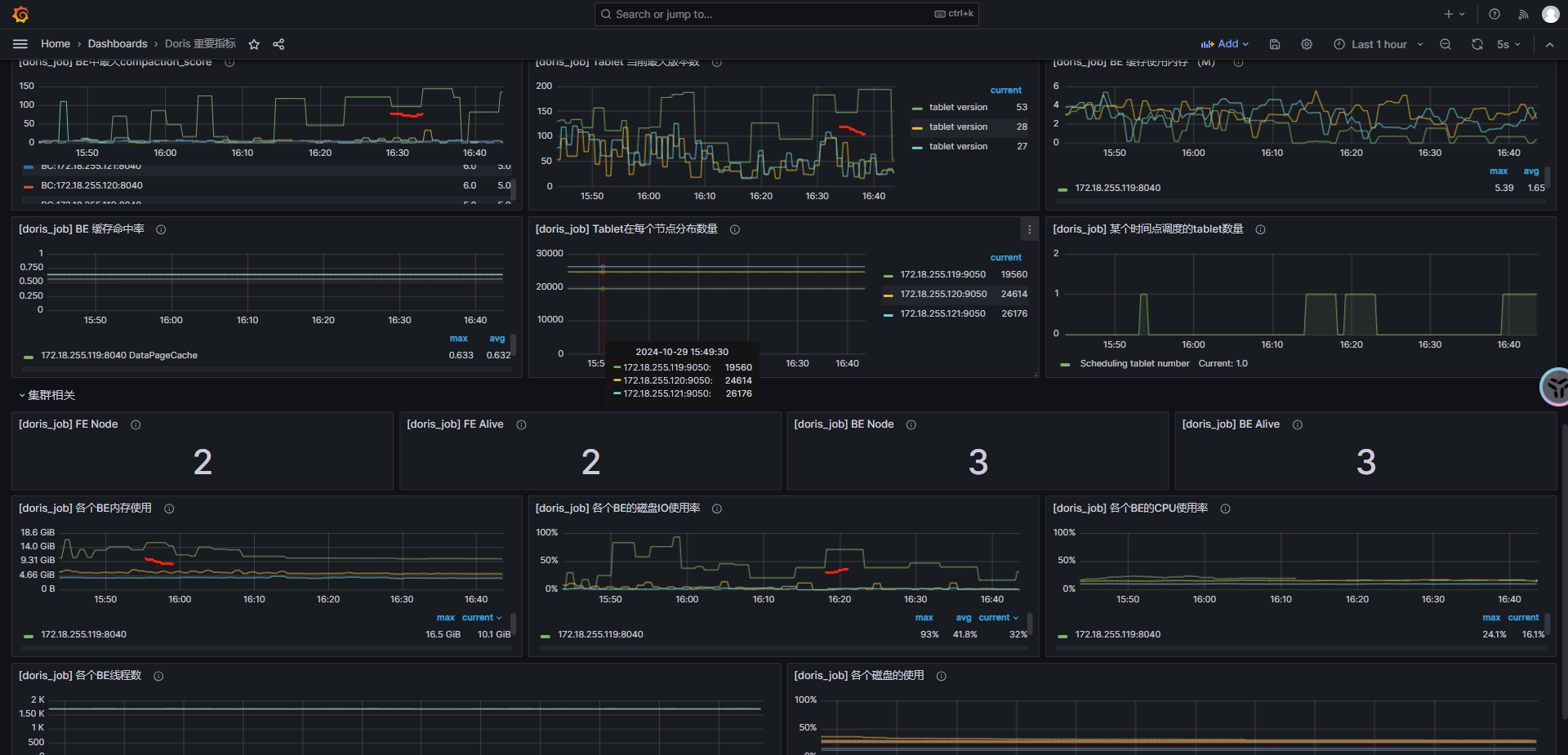This screenshot has width=1568, height=755.
Task: Show info for 各个磁盘的使用 panel
Action: 941,676
